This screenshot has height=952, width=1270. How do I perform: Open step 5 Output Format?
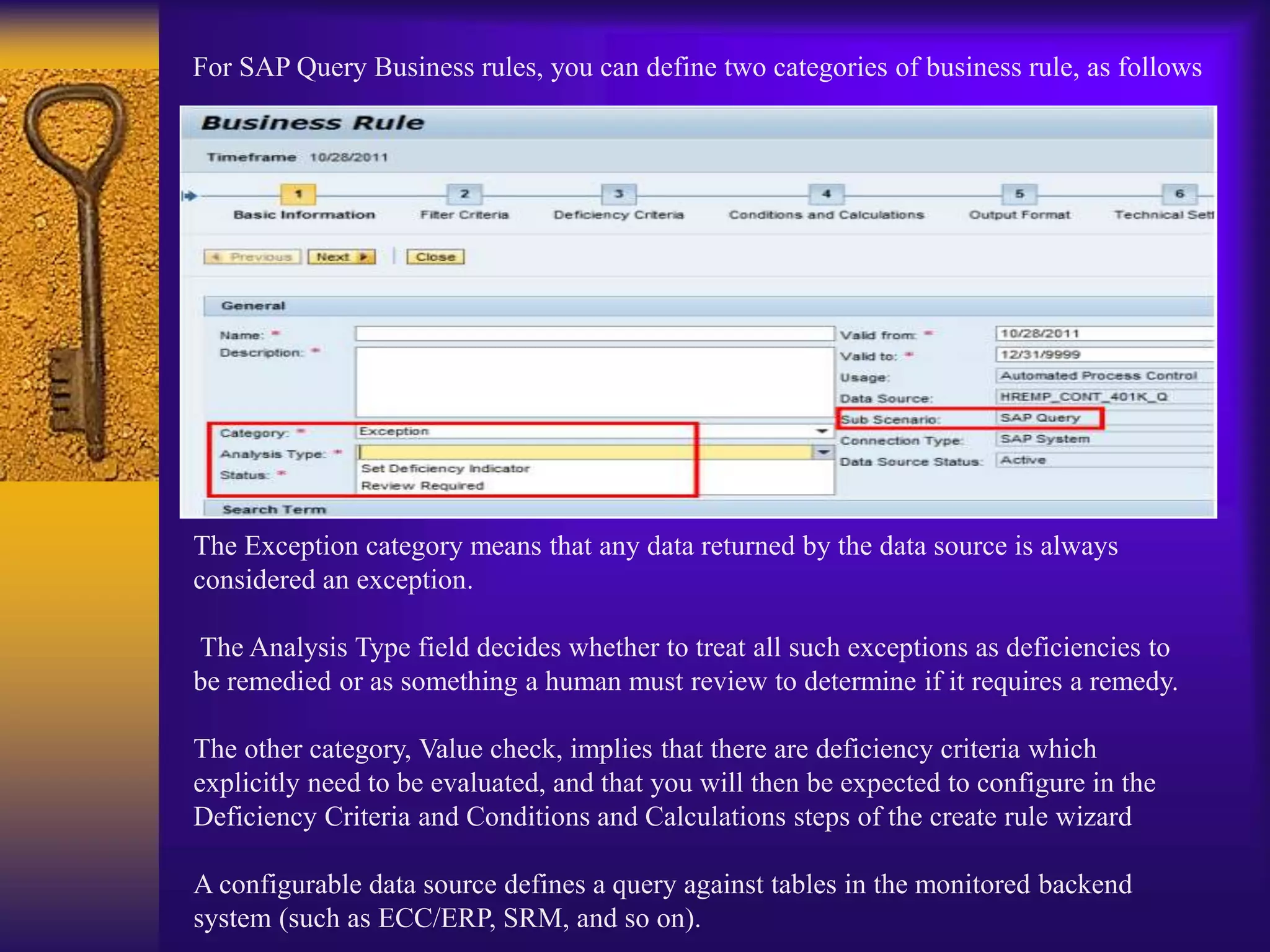coord(1019,195)
